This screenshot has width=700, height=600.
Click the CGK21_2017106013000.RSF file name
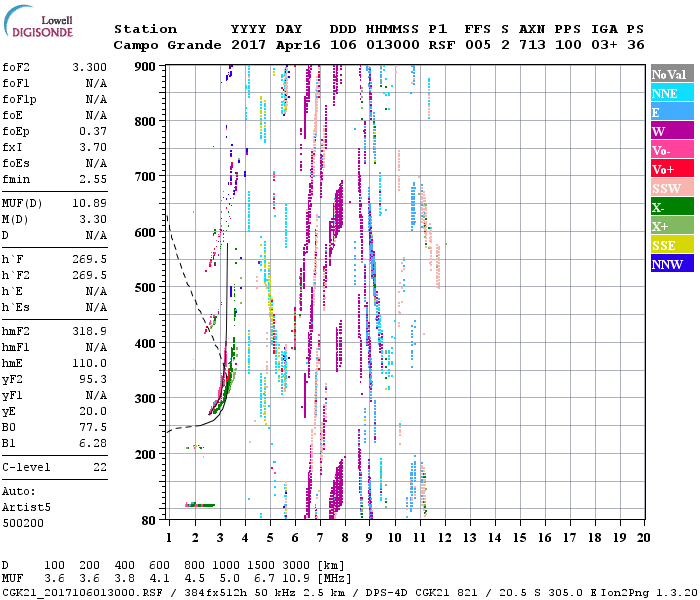pos(82,592)
